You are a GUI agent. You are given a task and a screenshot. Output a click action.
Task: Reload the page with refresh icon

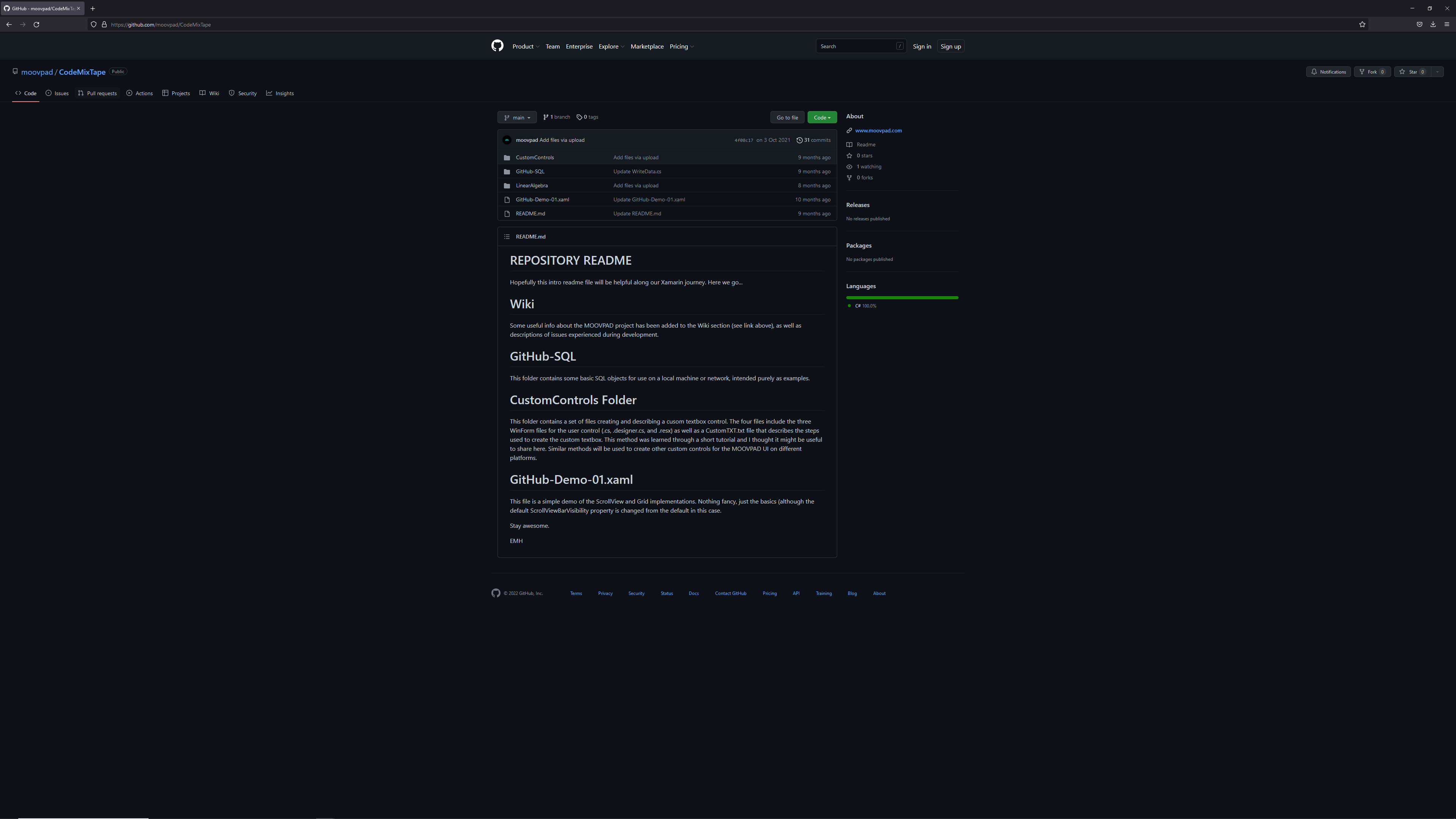point(36,24)
